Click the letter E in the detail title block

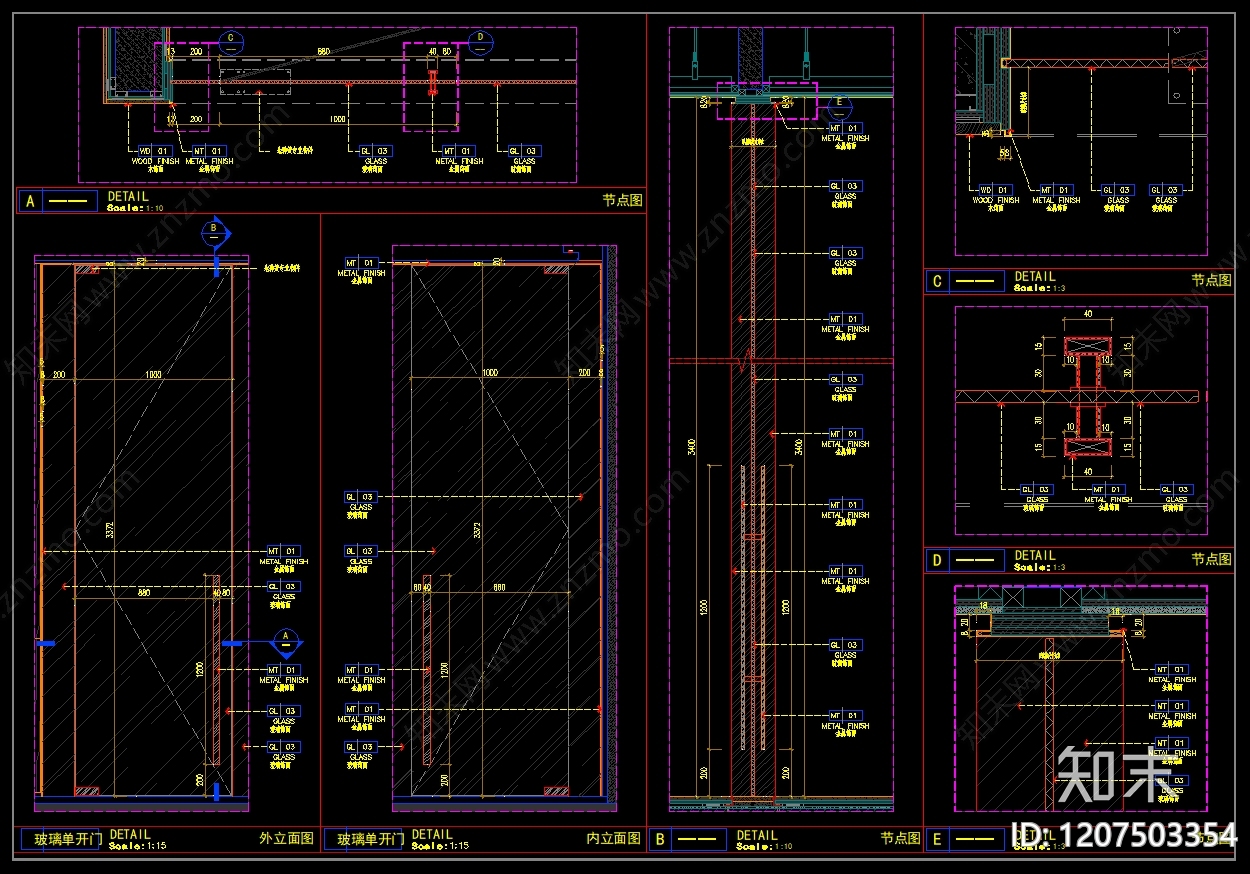point(936,840)
